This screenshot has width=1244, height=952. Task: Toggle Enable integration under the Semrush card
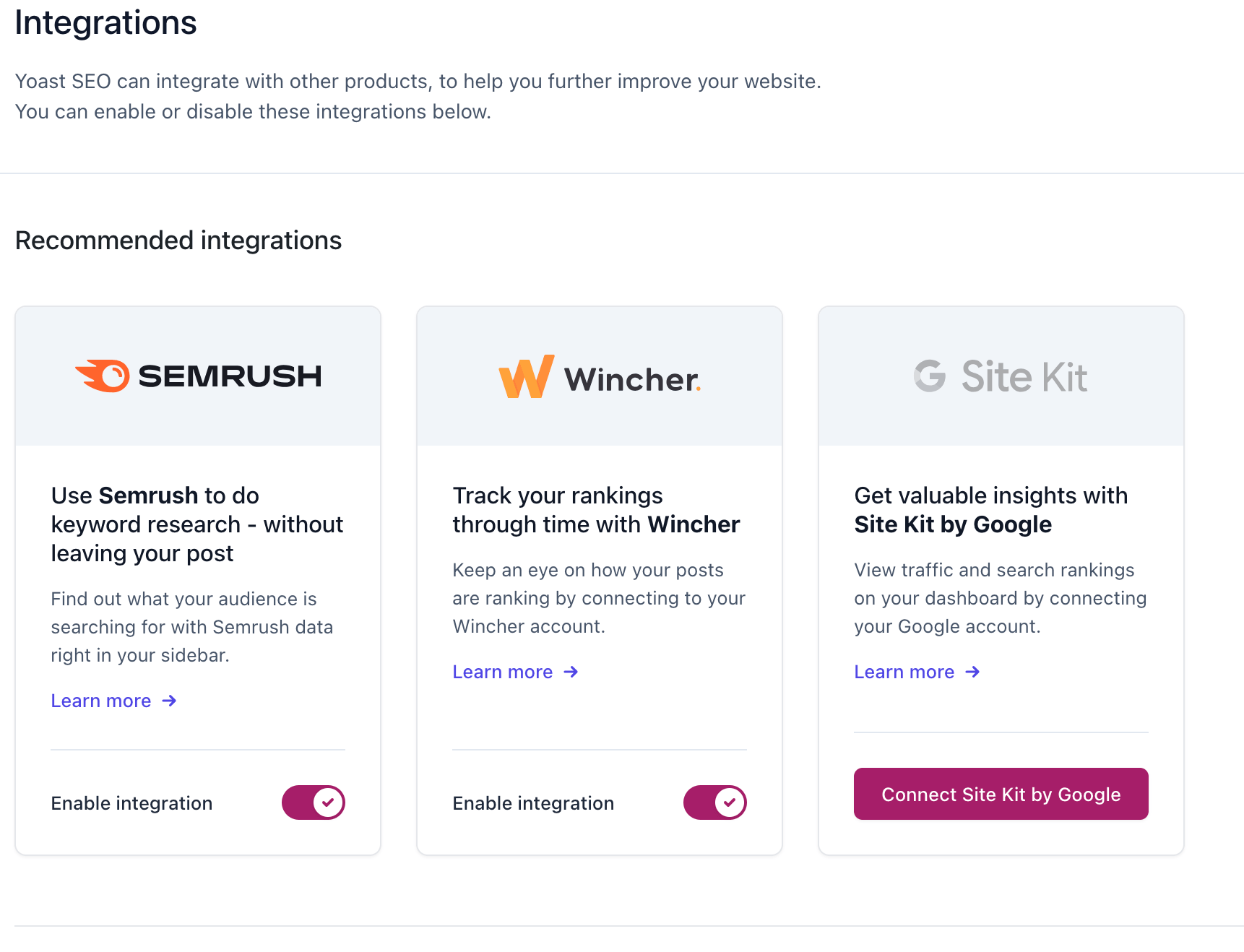[313, 802]
